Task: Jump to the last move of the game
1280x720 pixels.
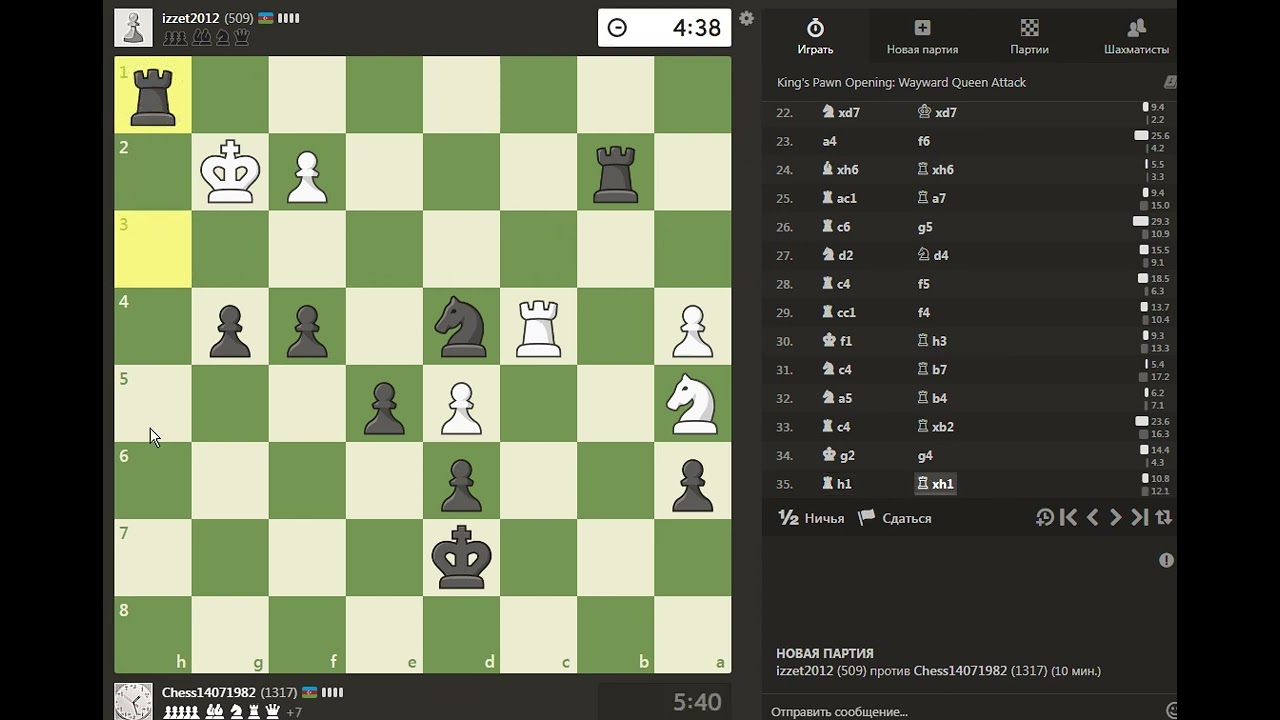Action: click(1140, 517)
